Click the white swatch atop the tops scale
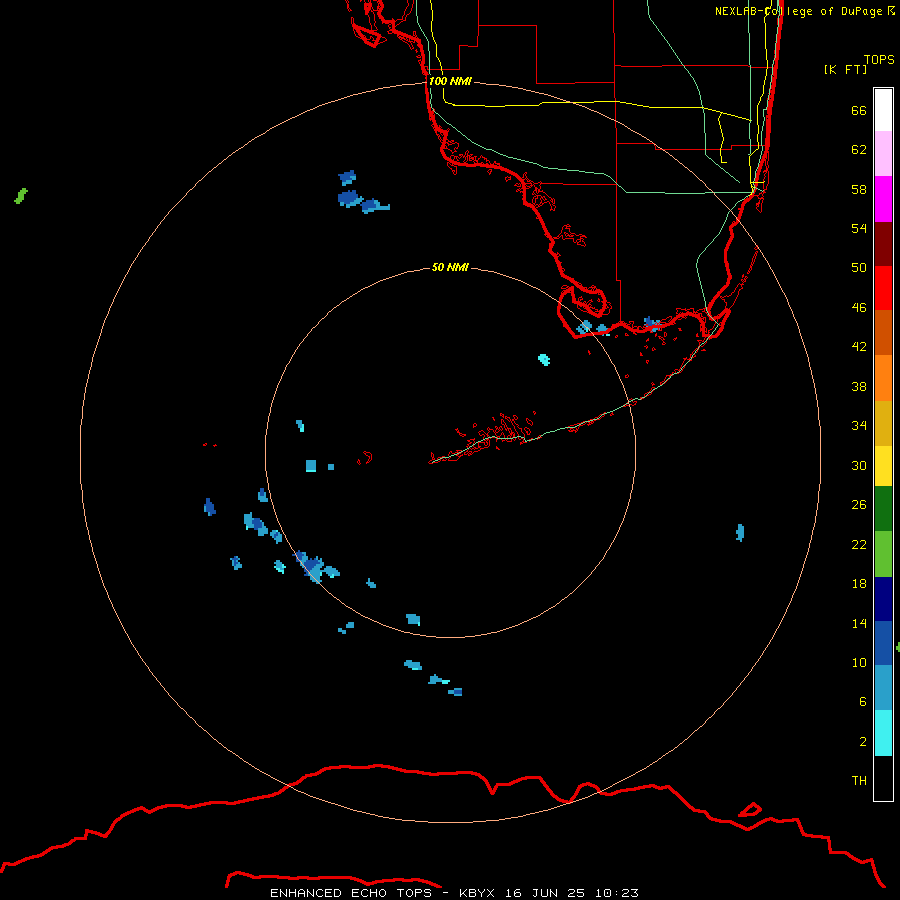This screenshot has width=900, height=900. (x=883, y=110)
